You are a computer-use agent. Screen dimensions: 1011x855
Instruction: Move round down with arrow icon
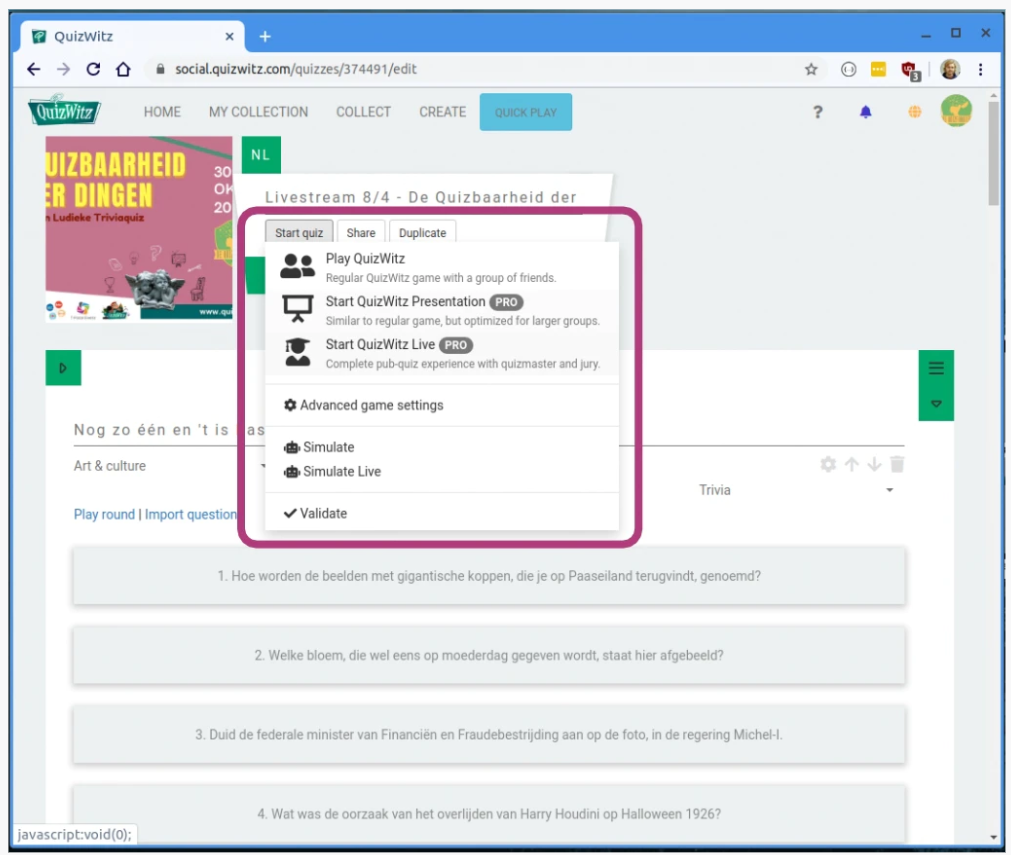click(874, 464)
